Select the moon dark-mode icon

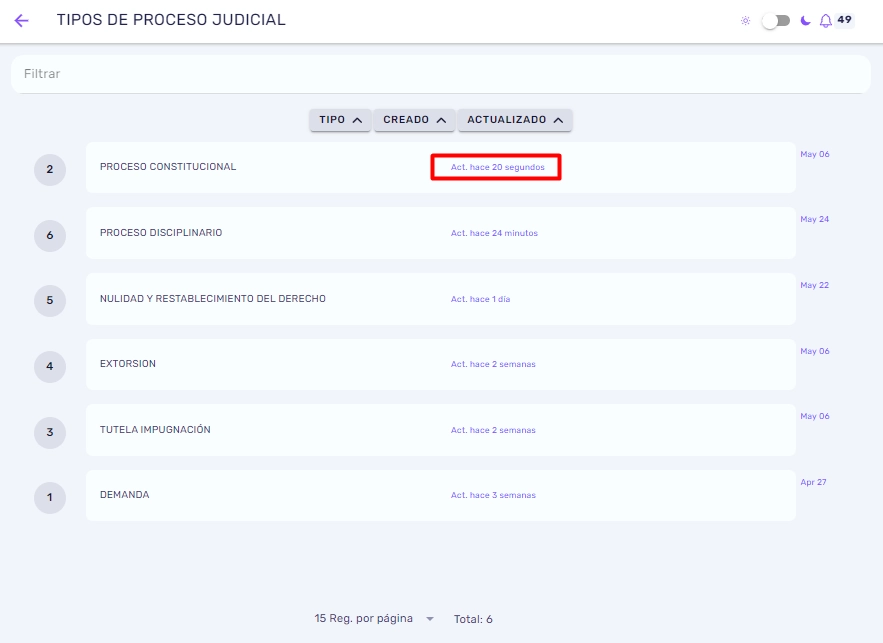(805, 21)
